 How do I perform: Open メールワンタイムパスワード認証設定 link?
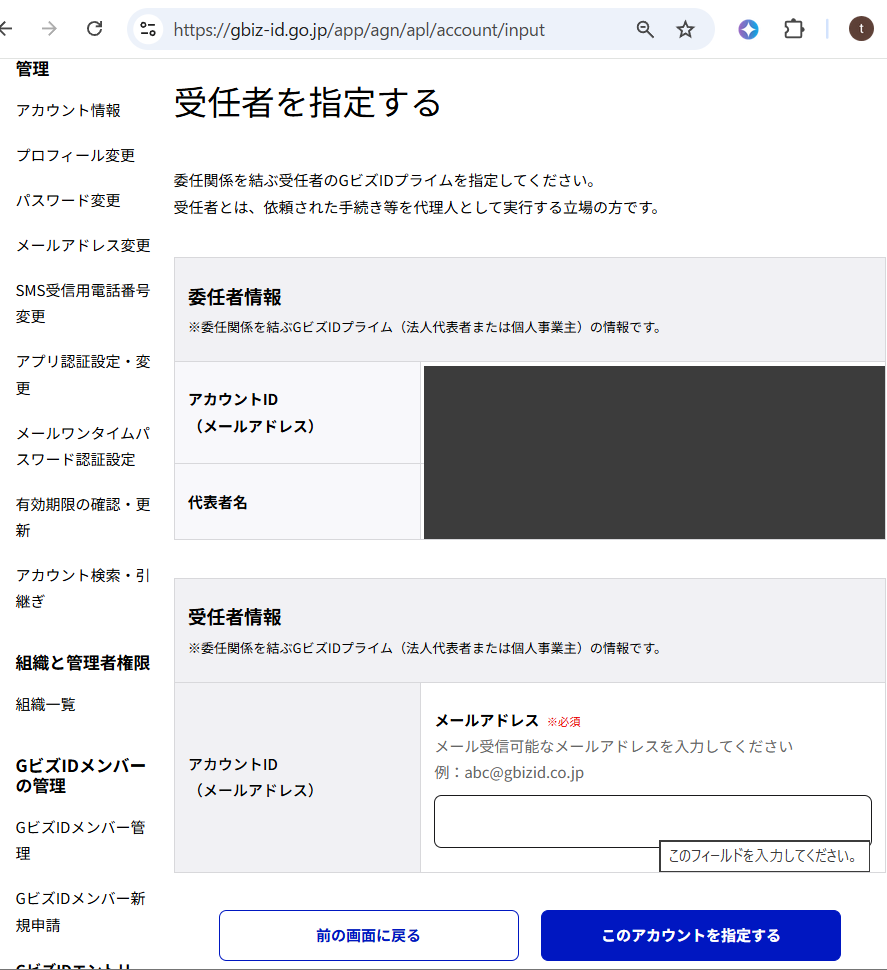[83, 446]
